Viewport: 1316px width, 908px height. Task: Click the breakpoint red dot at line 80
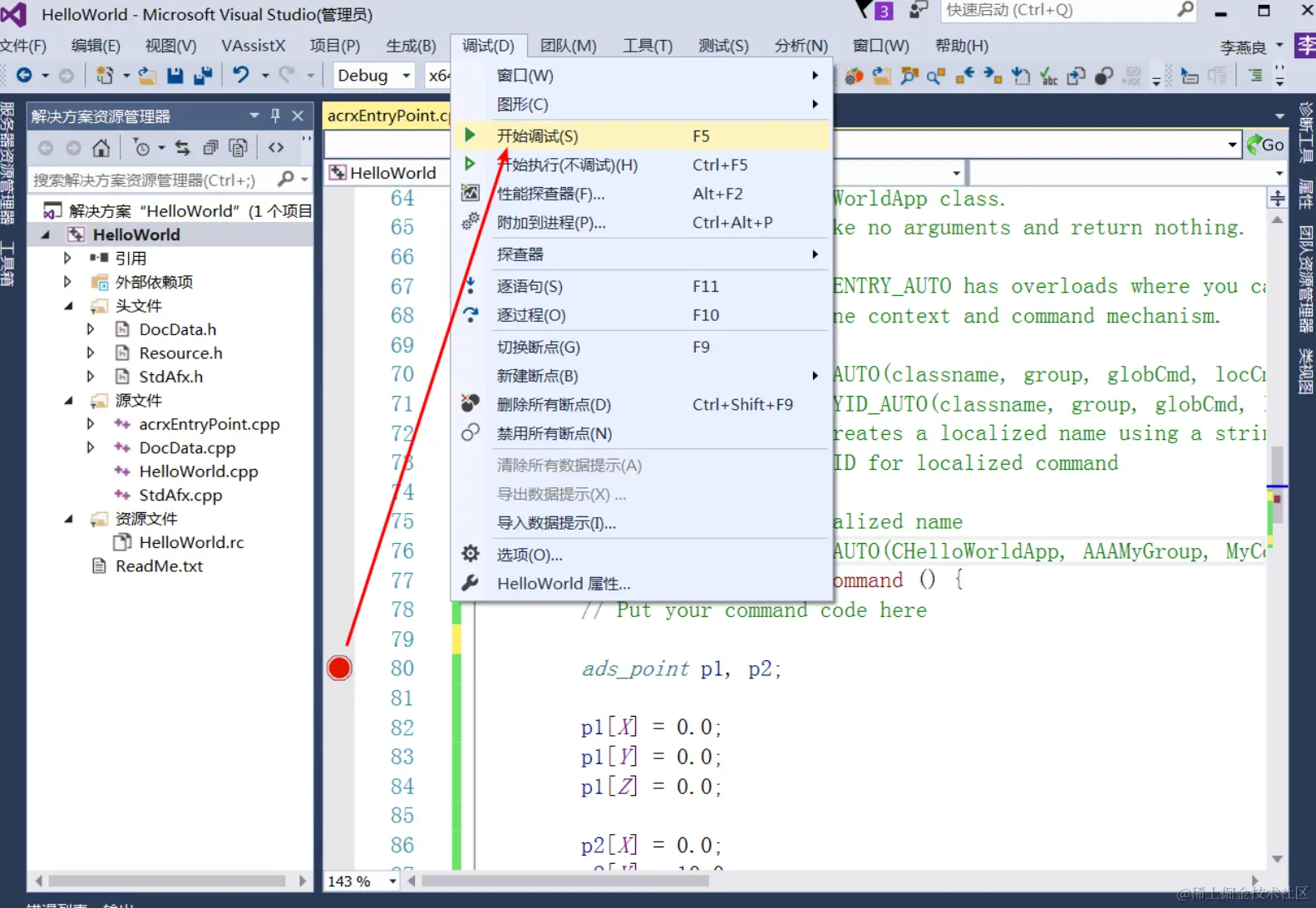pos(339,668)
